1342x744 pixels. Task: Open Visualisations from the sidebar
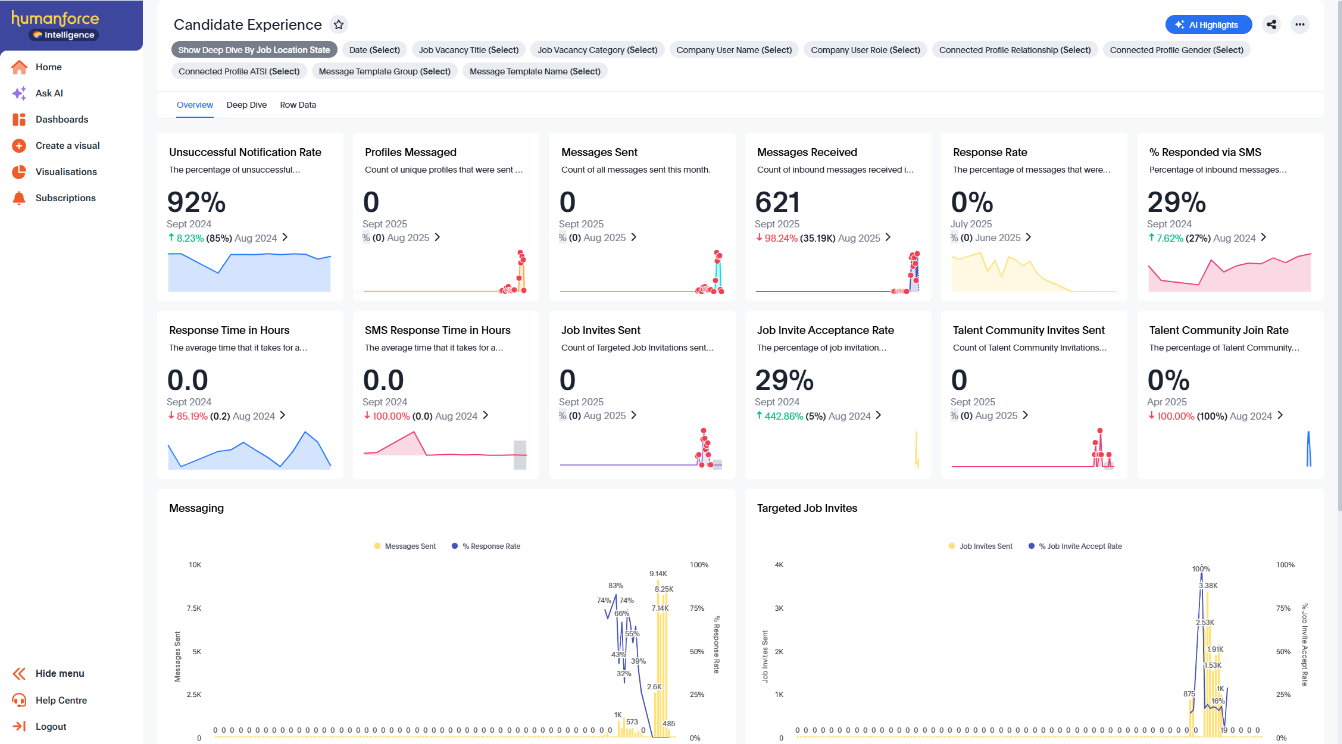(x=16, y=171)
